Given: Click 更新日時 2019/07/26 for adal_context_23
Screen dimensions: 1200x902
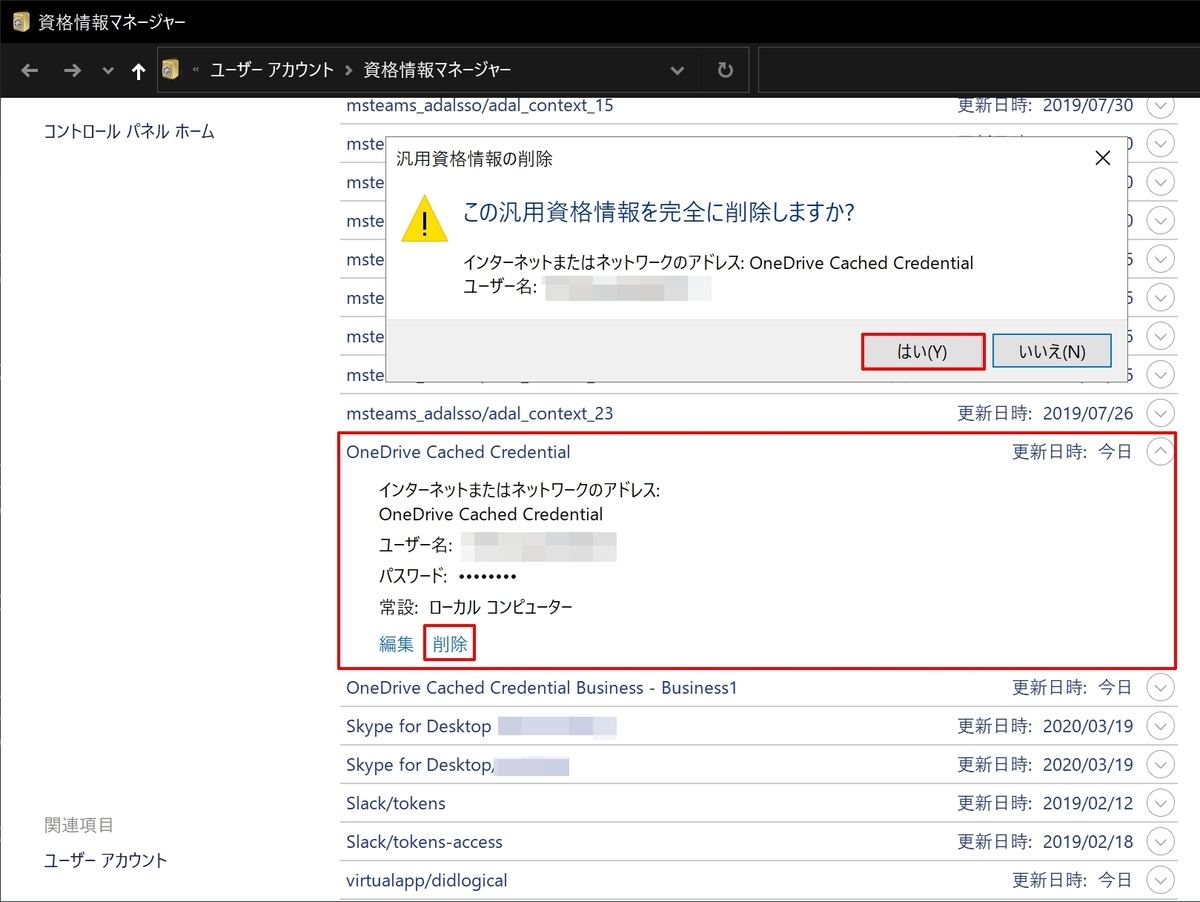Looking at the screenshot, I should point(1046,413).
